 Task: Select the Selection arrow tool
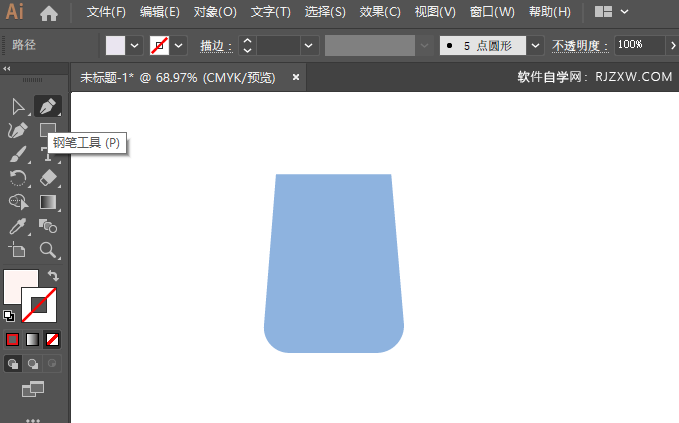(18, 107)
